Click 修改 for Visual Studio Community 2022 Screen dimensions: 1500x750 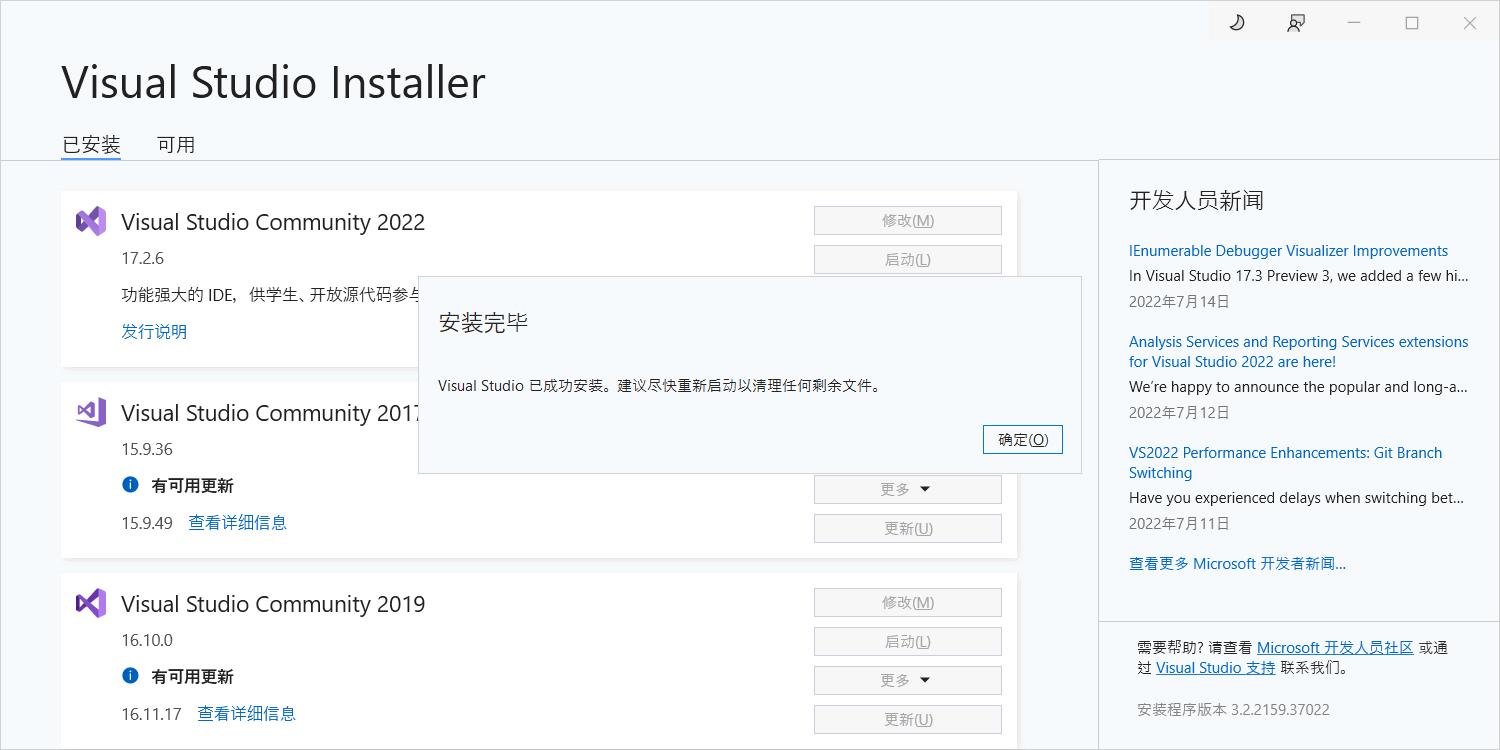point(907,220)
